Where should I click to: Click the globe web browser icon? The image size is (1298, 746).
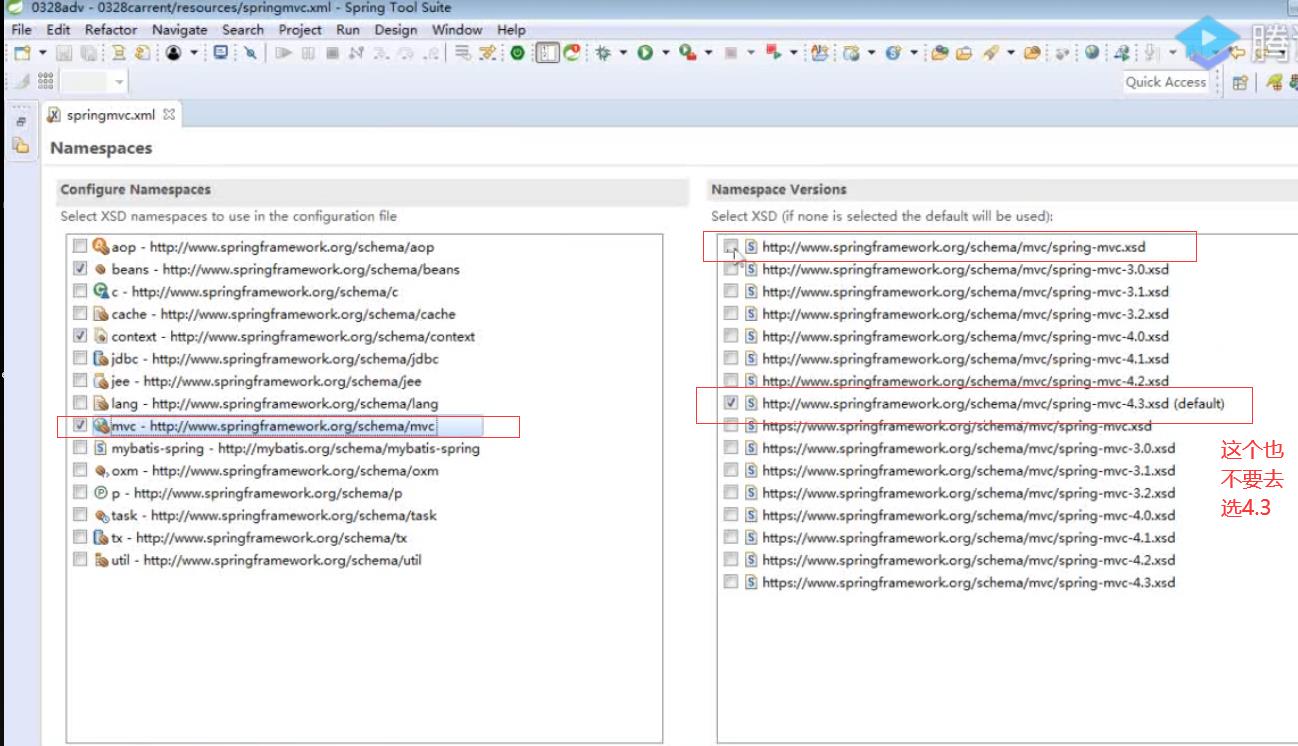click(1092, 53)
